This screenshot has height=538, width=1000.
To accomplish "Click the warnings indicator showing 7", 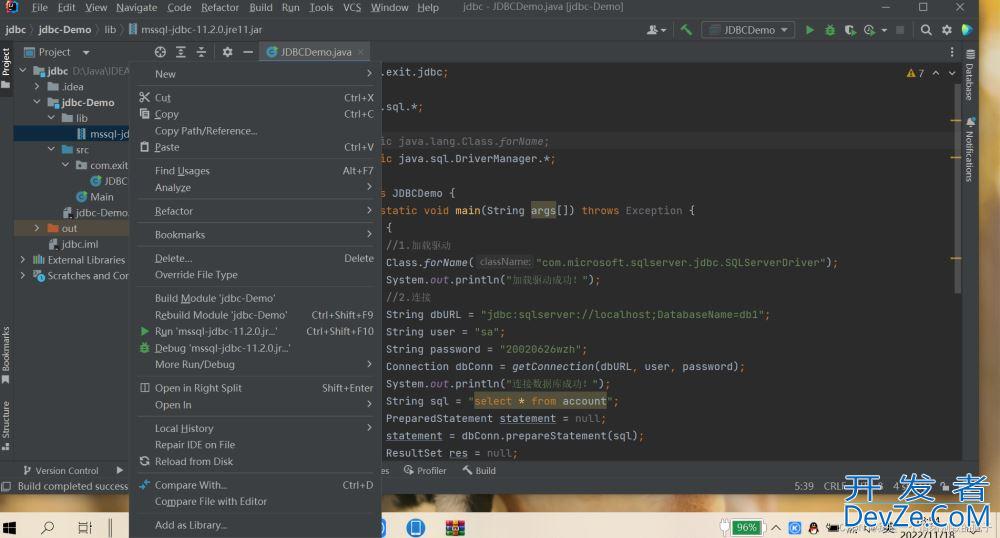I will 915,73.
